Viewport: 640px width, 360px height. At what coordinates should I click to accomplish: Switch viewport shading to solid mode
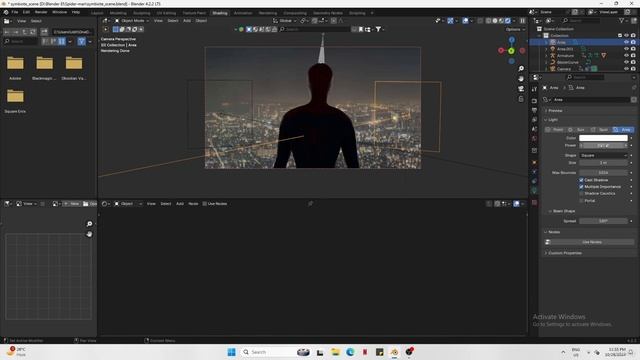[495, 20]
